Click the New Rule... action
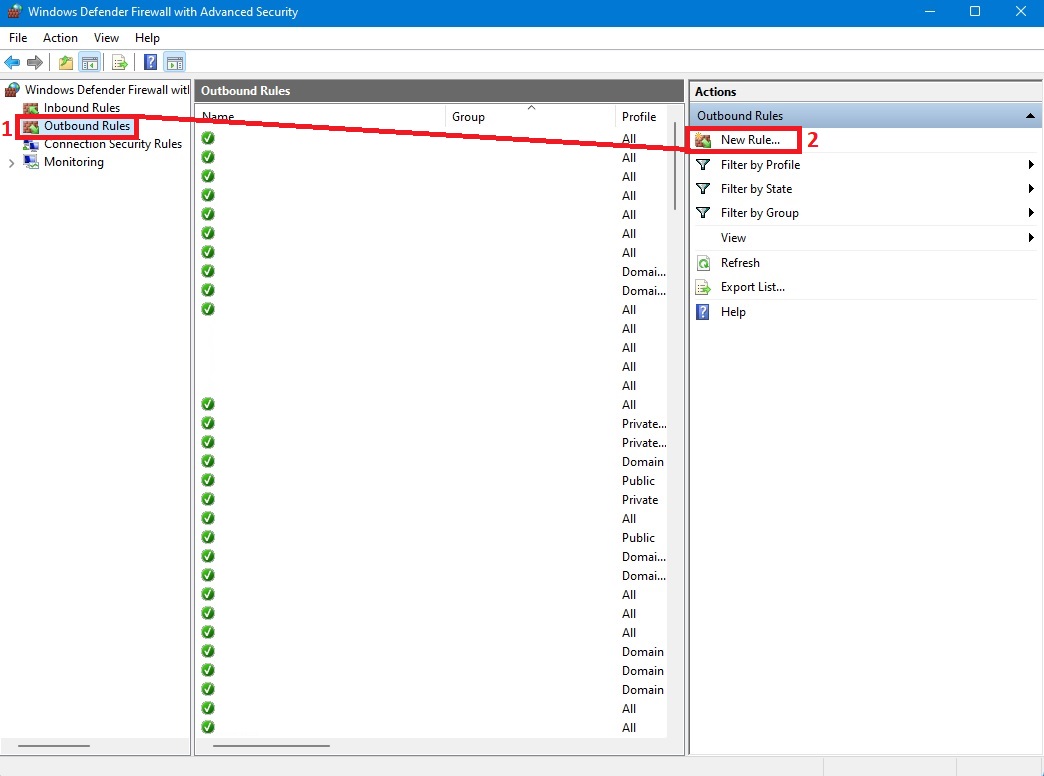The width and height of the screenshot is (1044, 776). click(750, 140)
